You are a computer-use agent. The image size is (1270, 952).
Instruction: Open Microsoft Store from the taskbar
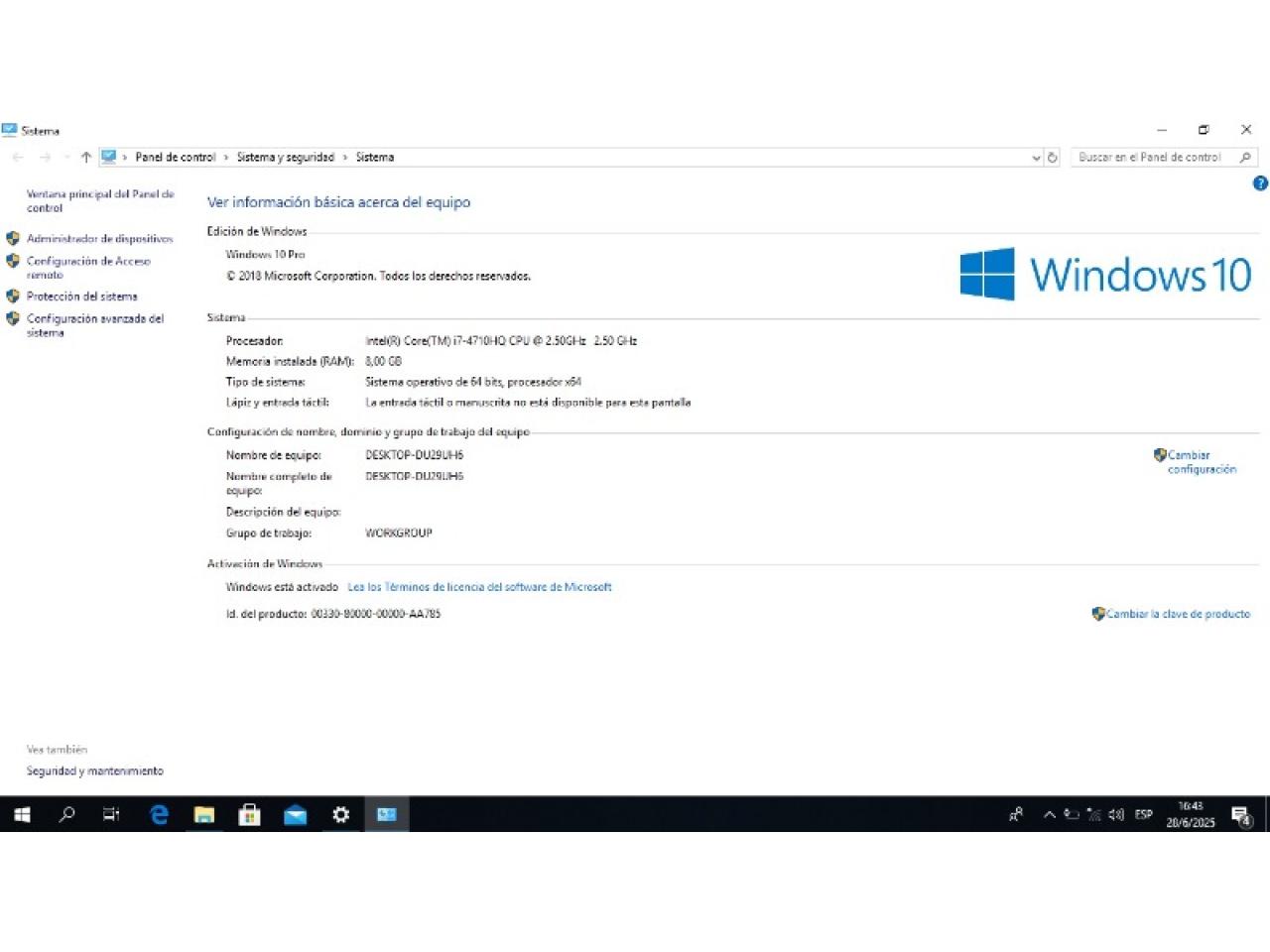coord(250,814)
